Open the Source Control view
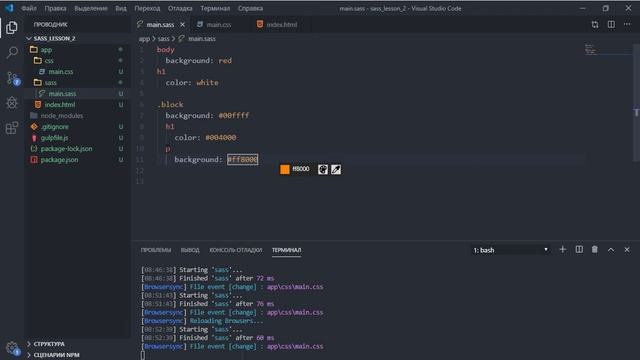This screenshot has height=360, width=640. click(x=13, y=78)
